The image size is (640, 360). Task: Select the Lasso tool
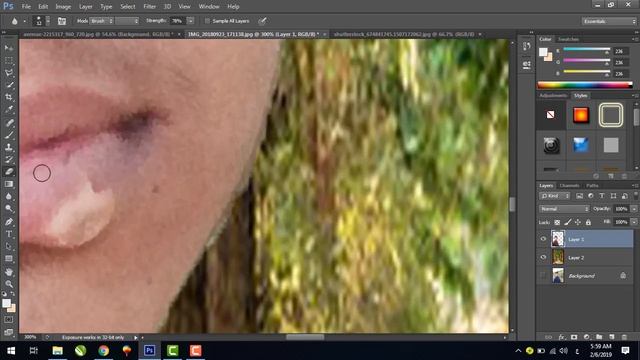[9, 73]
